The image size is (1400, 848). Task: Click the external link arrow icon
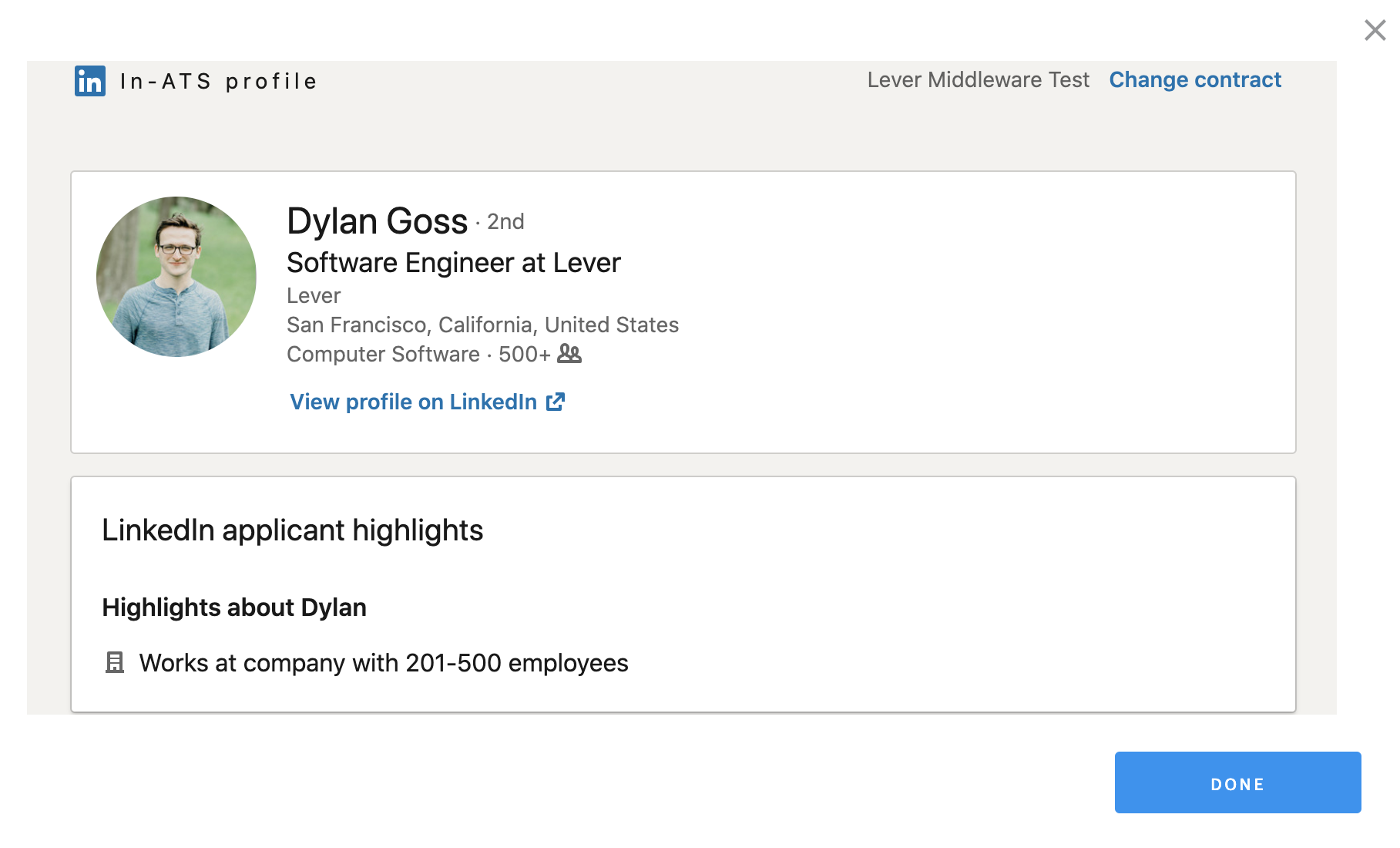pos(556,402)
